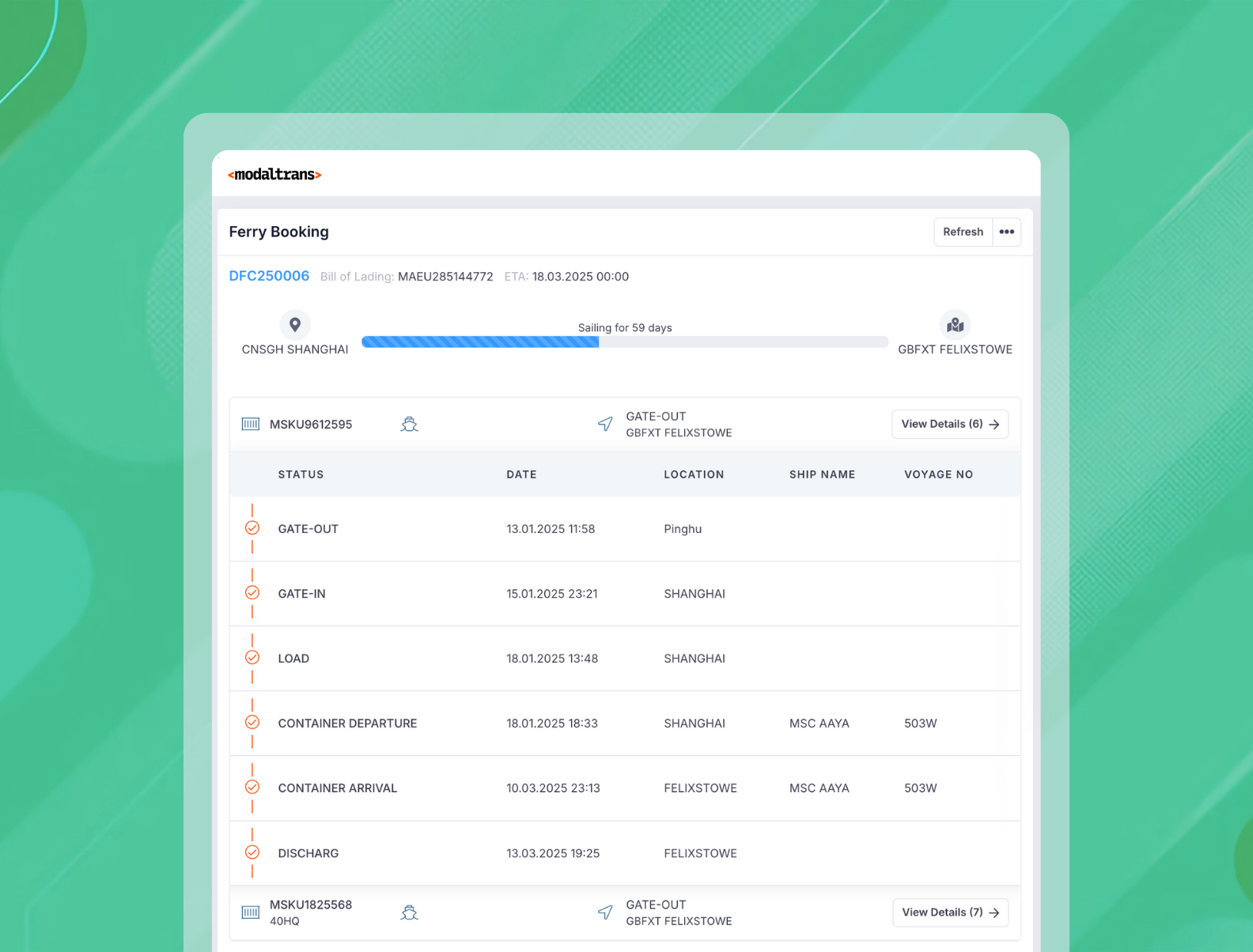Image resolution: width=1253 pixels, height=952 pixels.
Task: Click date 18.01.2025 18:33
Action: click(x=552, y=723)
